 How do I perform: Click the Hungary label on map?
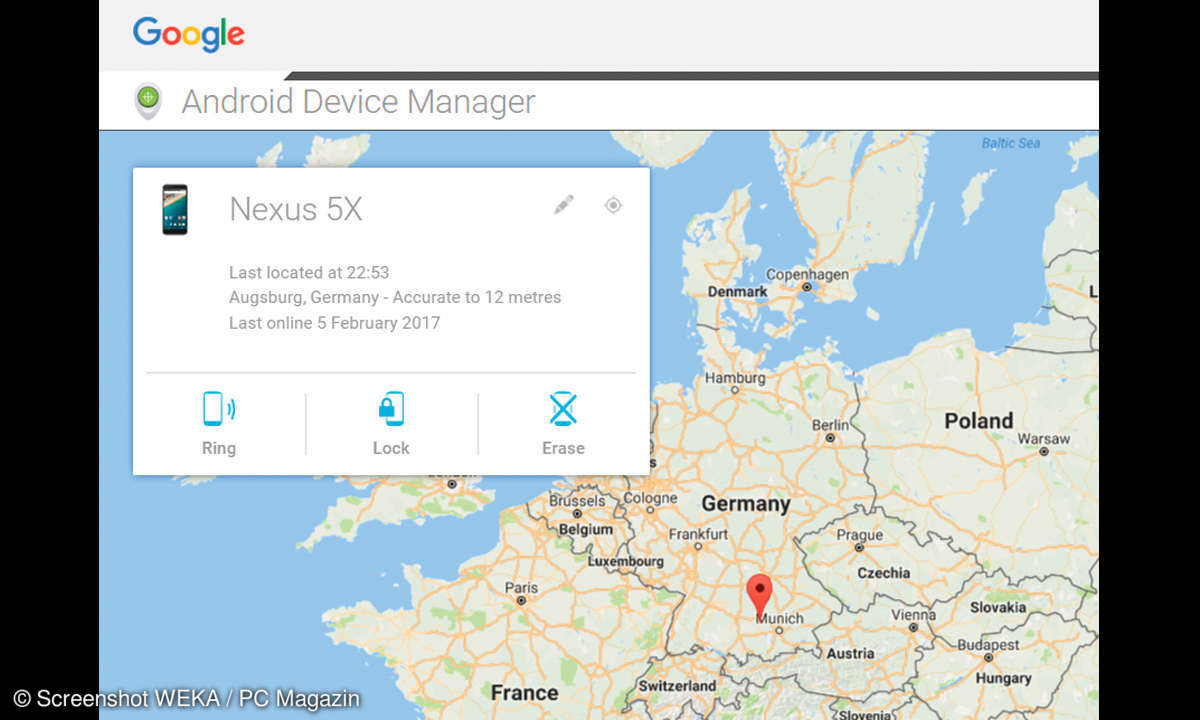point(1003,678)
